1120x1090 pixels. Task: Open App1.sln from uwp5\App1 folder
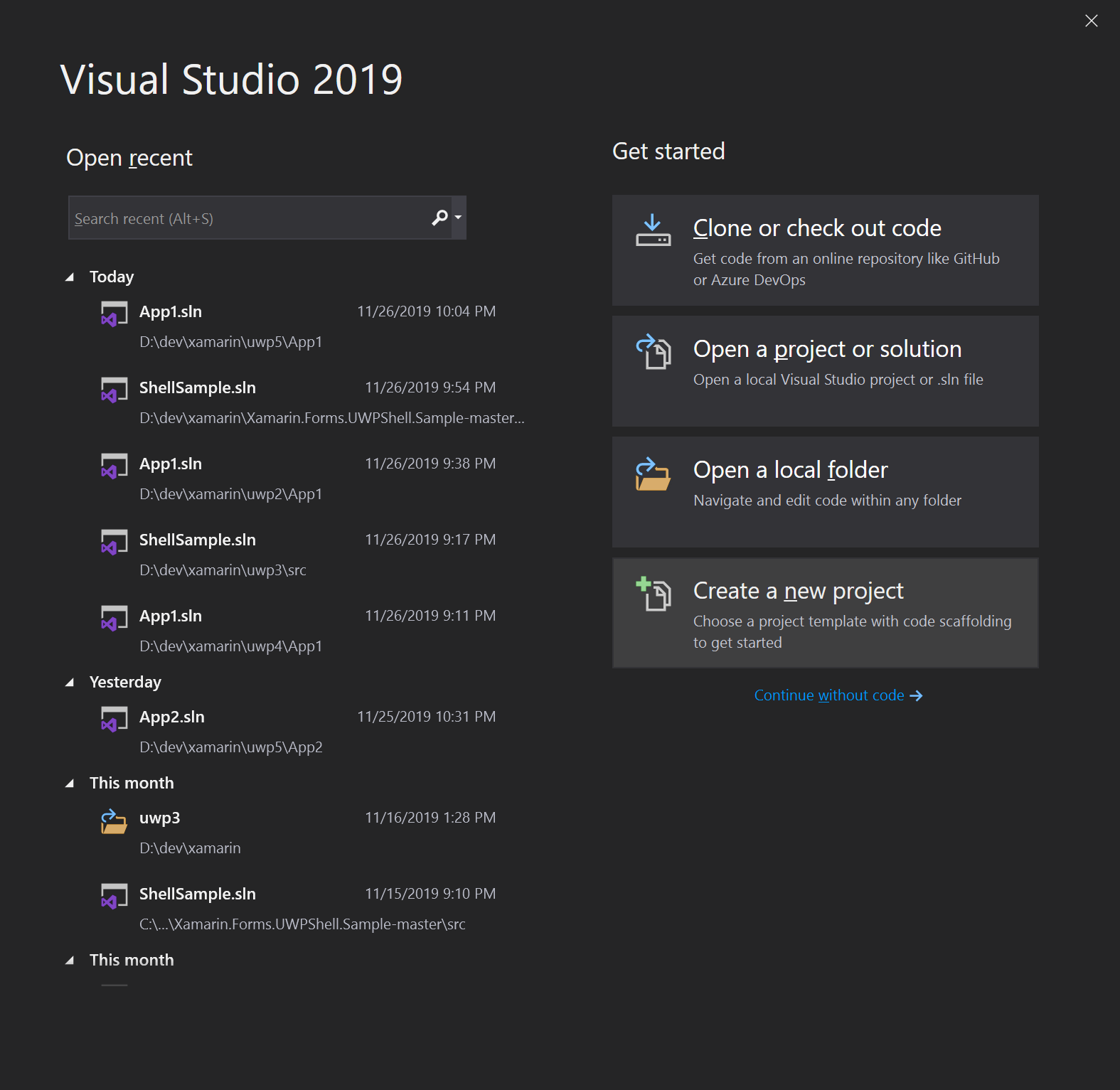tap(171, 312)
